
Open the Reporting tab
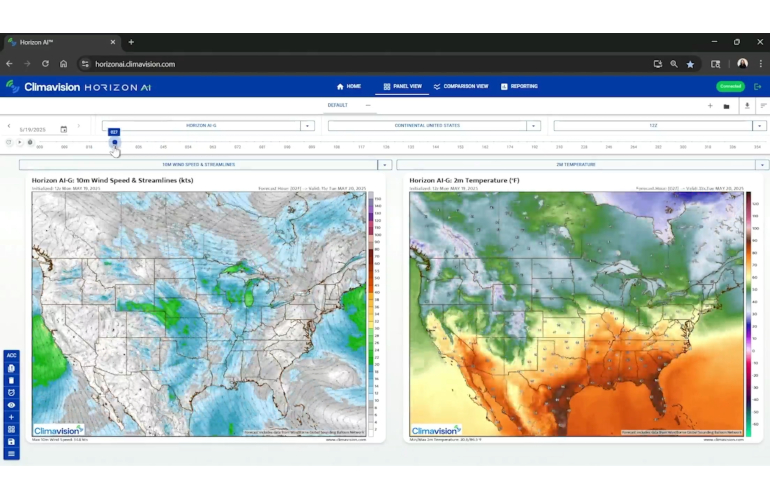pyautogui.click(x=519, y=87)
